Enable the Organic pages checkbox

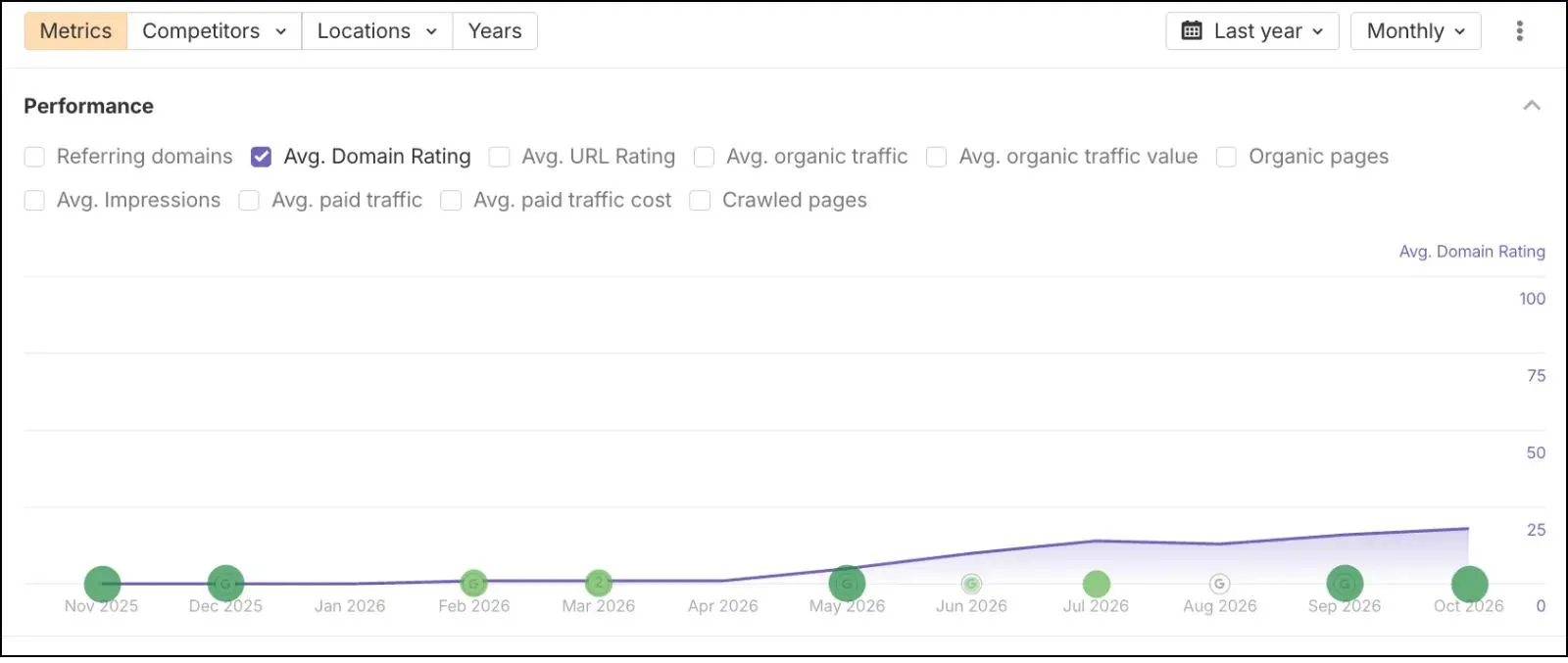[x=1226, y=157]
